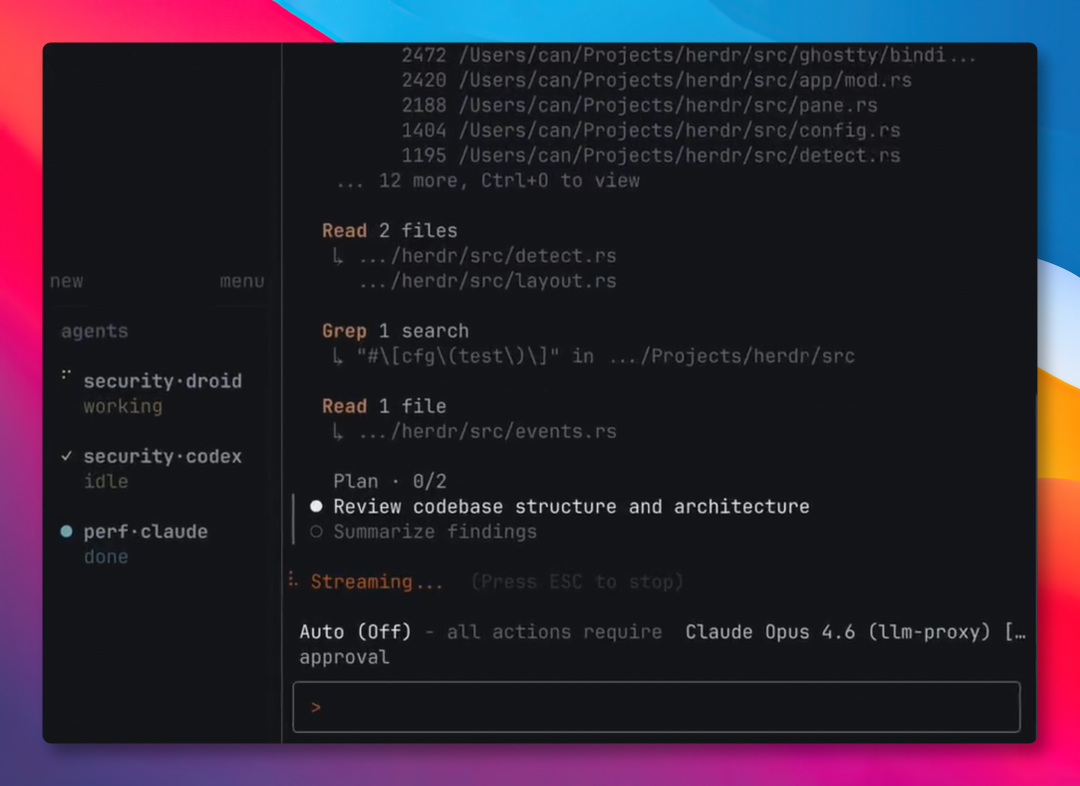Click the Streaming spinner icon
Image resolution: width=1080 pixels, height=786 pixels.
293,579
